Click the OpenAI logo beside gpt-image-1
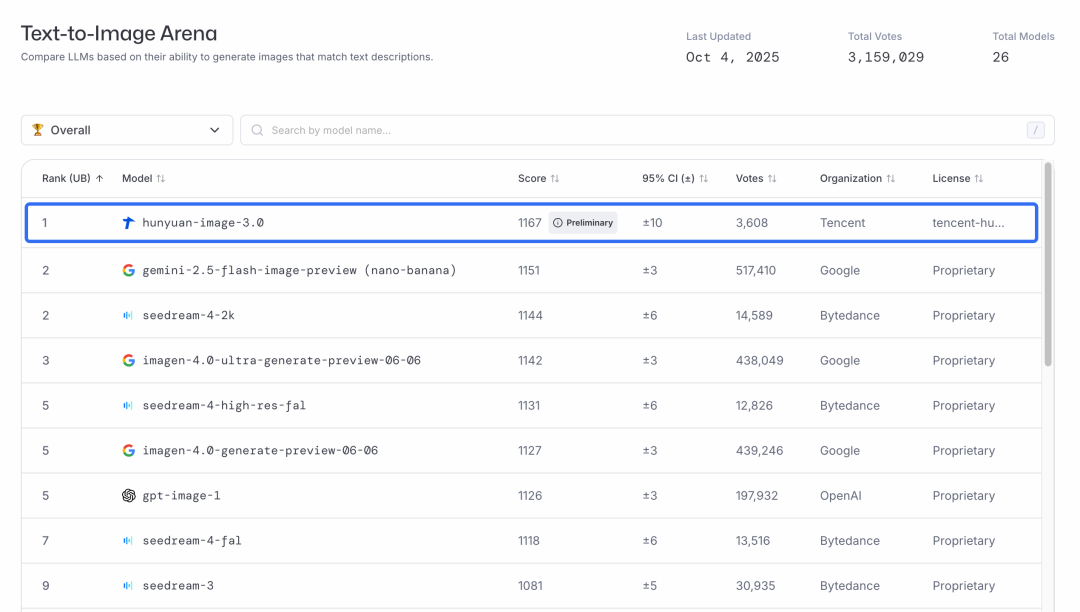The width and height of the screenshot is (1080, 612). (x=128, y=496)
